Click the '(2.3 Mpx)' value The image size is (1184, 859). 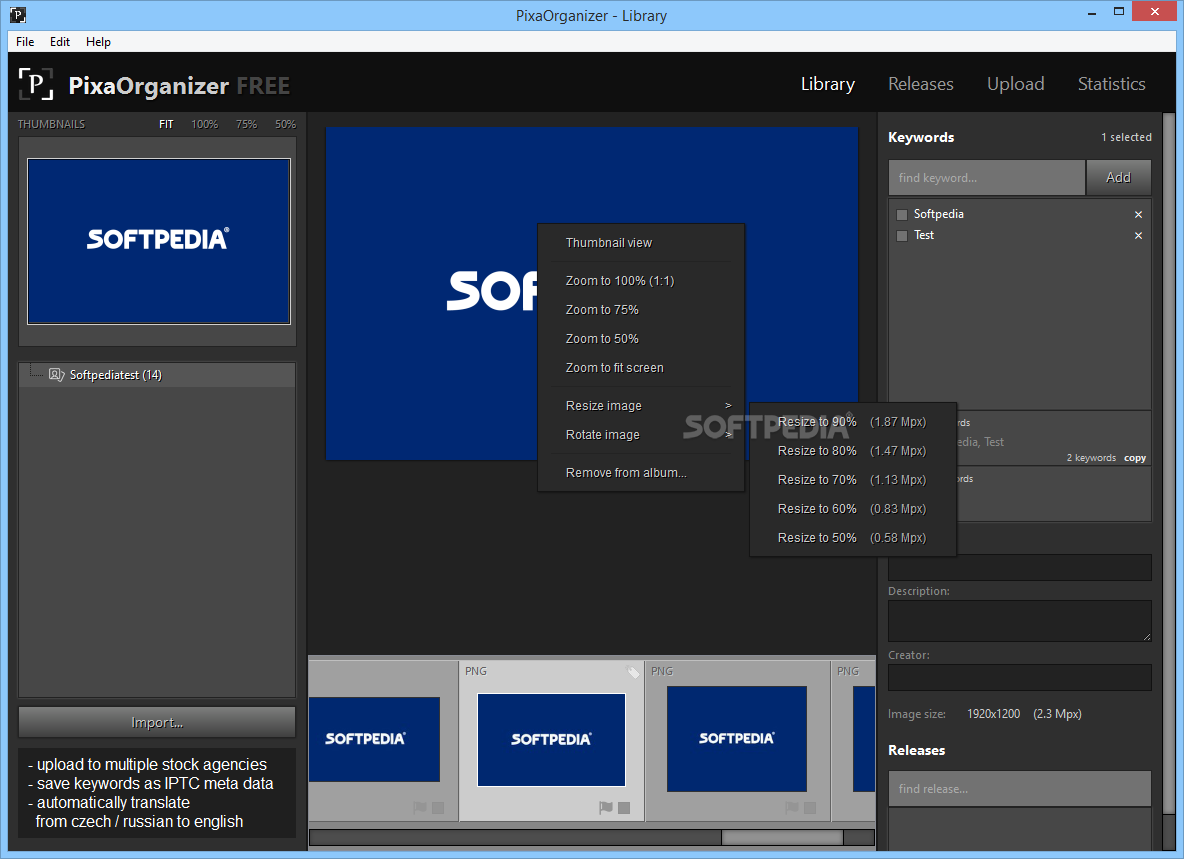click(1057, 714)
